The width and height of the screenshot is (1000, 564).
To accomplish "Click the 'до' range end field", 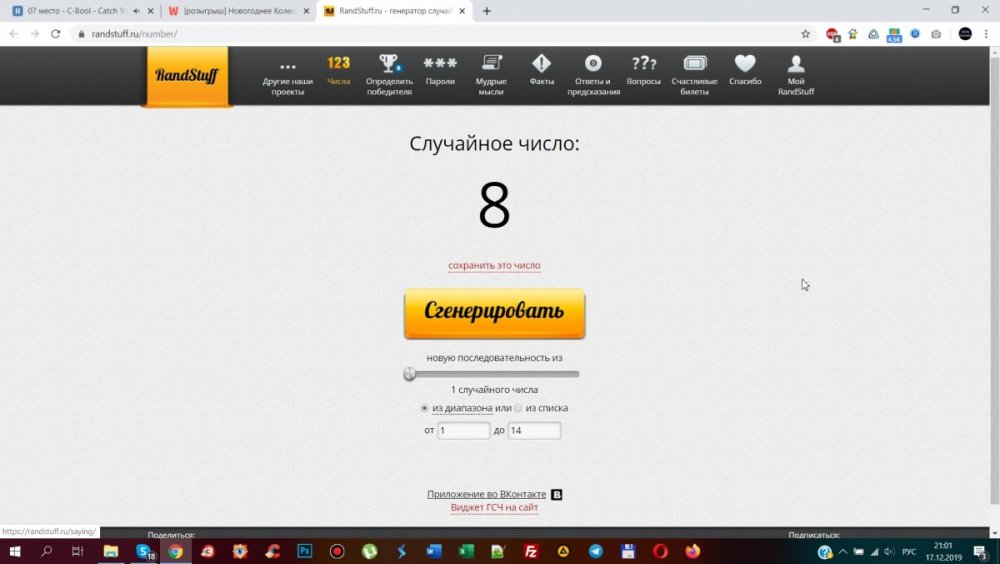I will coord(534,431).
